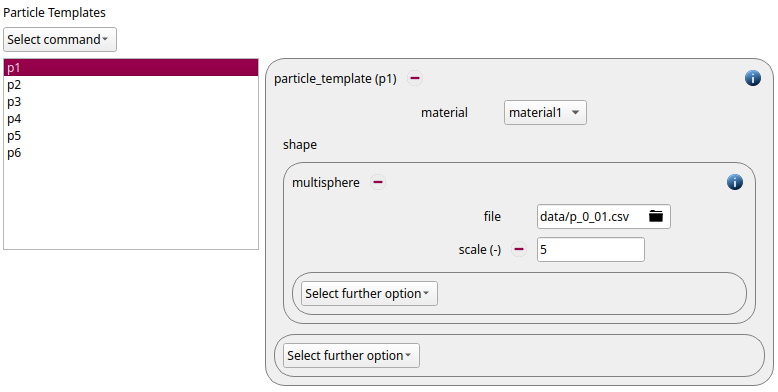Viewport: 778px width, 392px height.
Task: Click the info icon for particle_template (p1)
Action: [x=752, y=78]
